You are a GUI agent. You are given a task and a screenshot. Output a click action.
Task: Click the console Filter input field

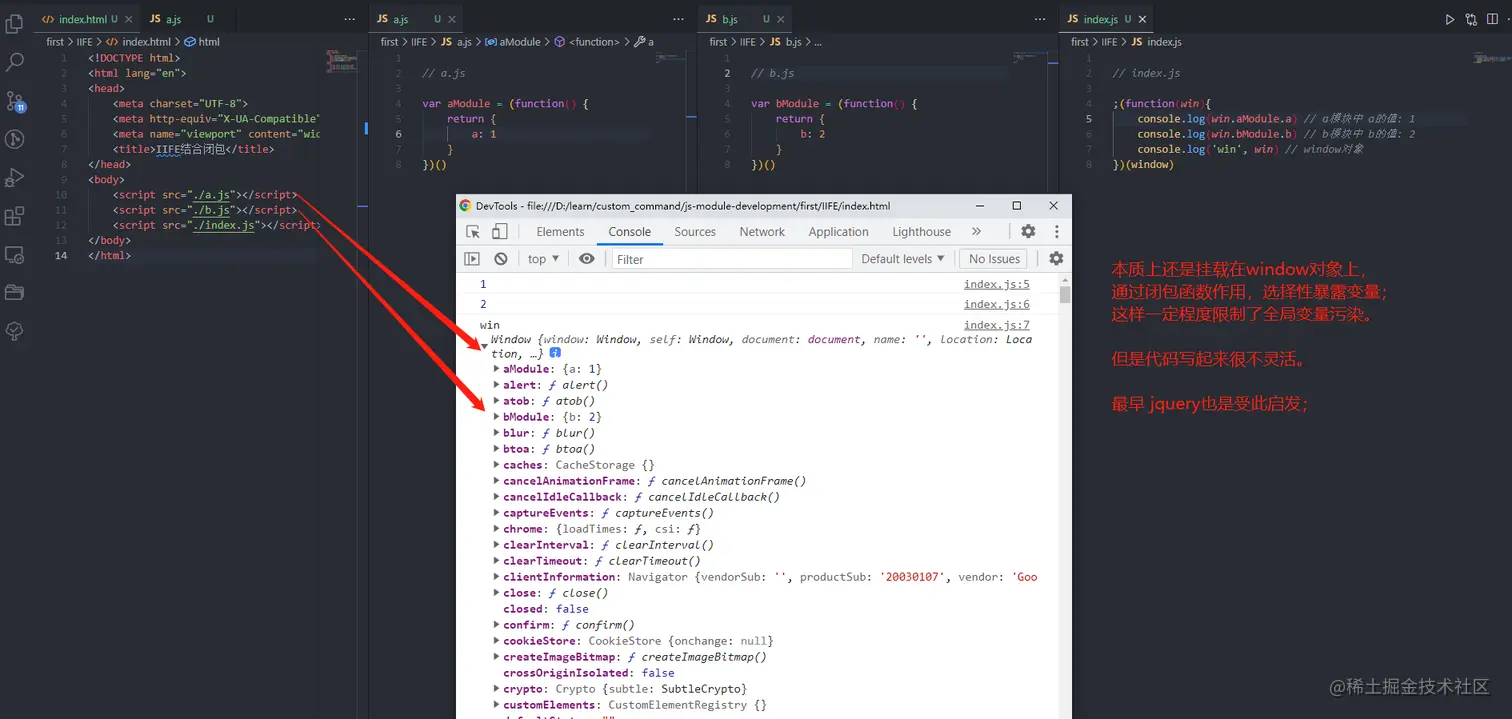pos(730,258)
